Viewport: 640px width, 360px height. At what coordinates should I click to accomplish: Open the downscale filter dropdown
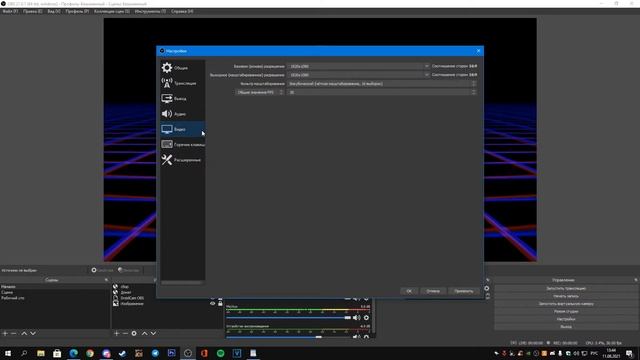click(382, 84)
